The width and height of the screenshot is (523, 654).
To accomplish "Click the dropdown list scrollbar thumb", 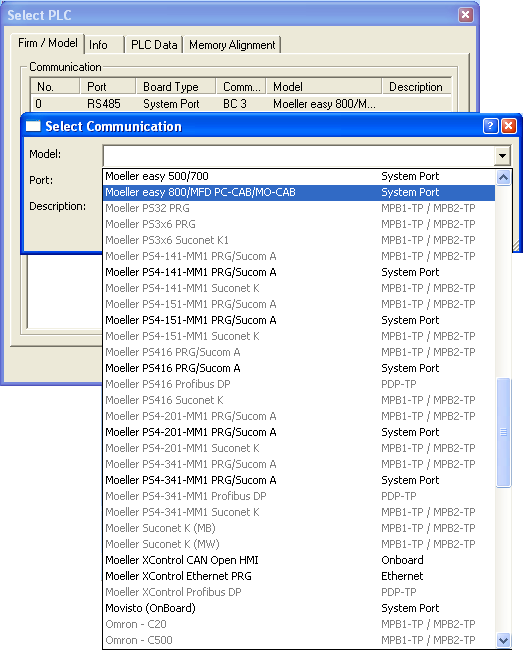I will click(x=503, y=432).
